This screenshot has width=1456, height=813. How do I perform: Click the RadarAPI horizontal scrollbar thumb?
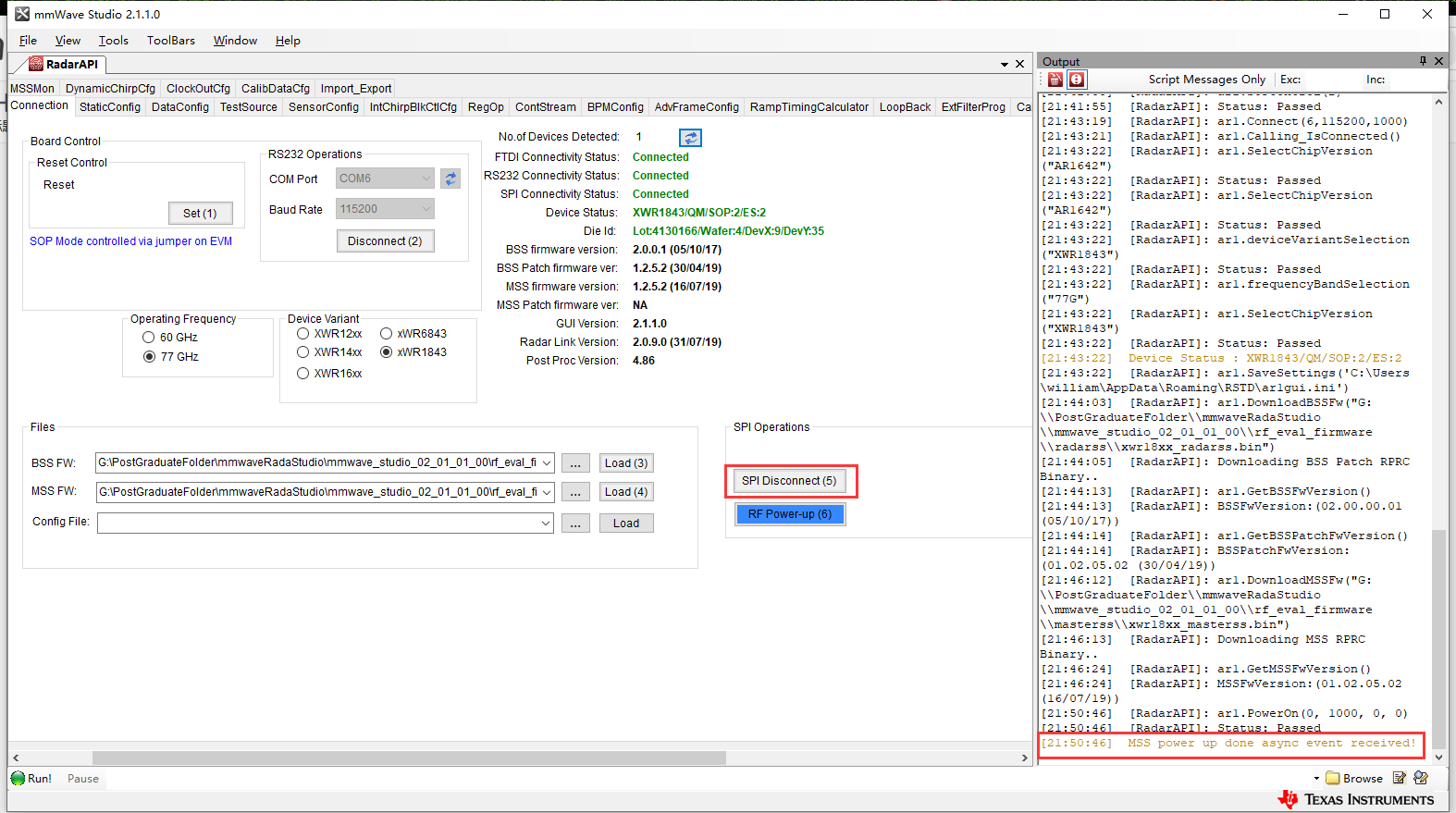409,758
